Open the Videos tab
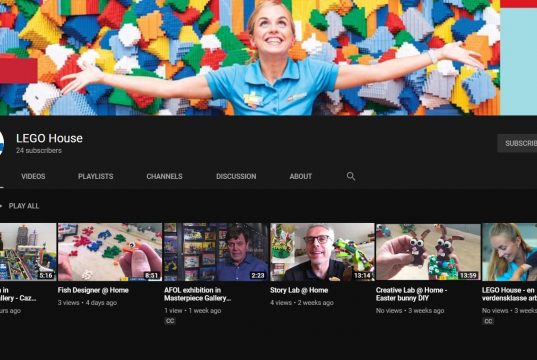 33,176
